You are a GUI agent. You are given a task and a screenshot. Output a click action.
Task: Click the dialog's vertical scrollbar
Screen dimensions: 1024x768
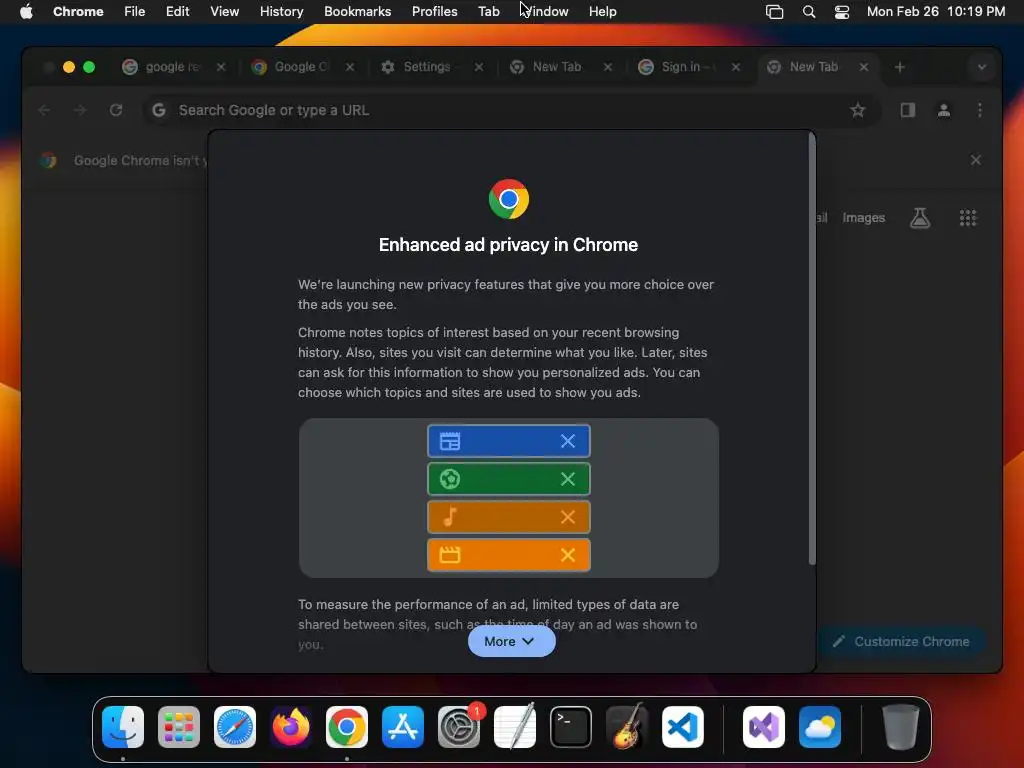click(812, 349)
